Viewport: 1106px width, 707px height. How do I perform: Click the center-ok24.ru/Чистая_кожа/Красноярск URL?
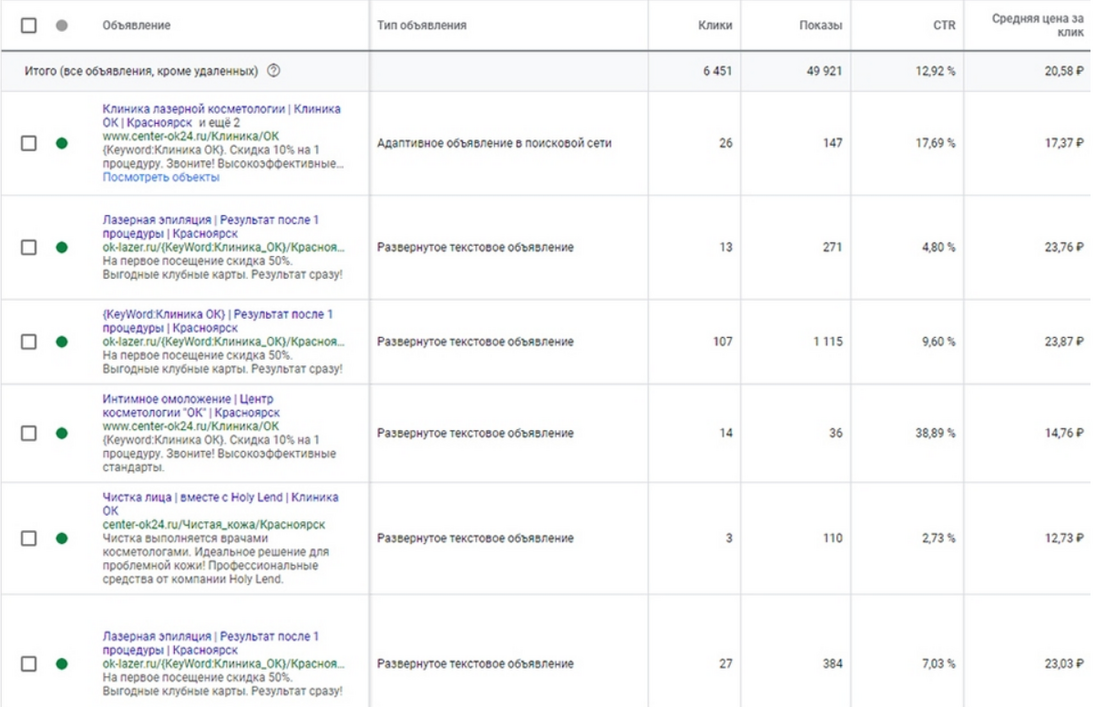214,525
